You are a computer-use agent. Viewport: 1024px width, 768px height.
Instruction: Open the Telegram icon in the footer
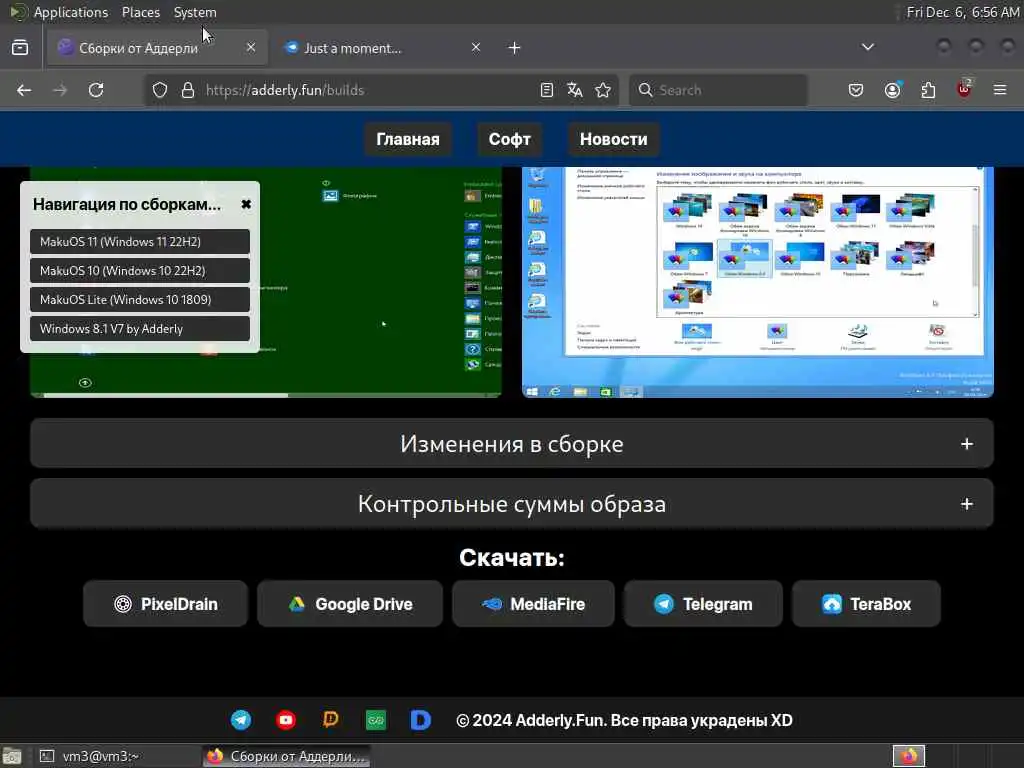pos(241,720)
